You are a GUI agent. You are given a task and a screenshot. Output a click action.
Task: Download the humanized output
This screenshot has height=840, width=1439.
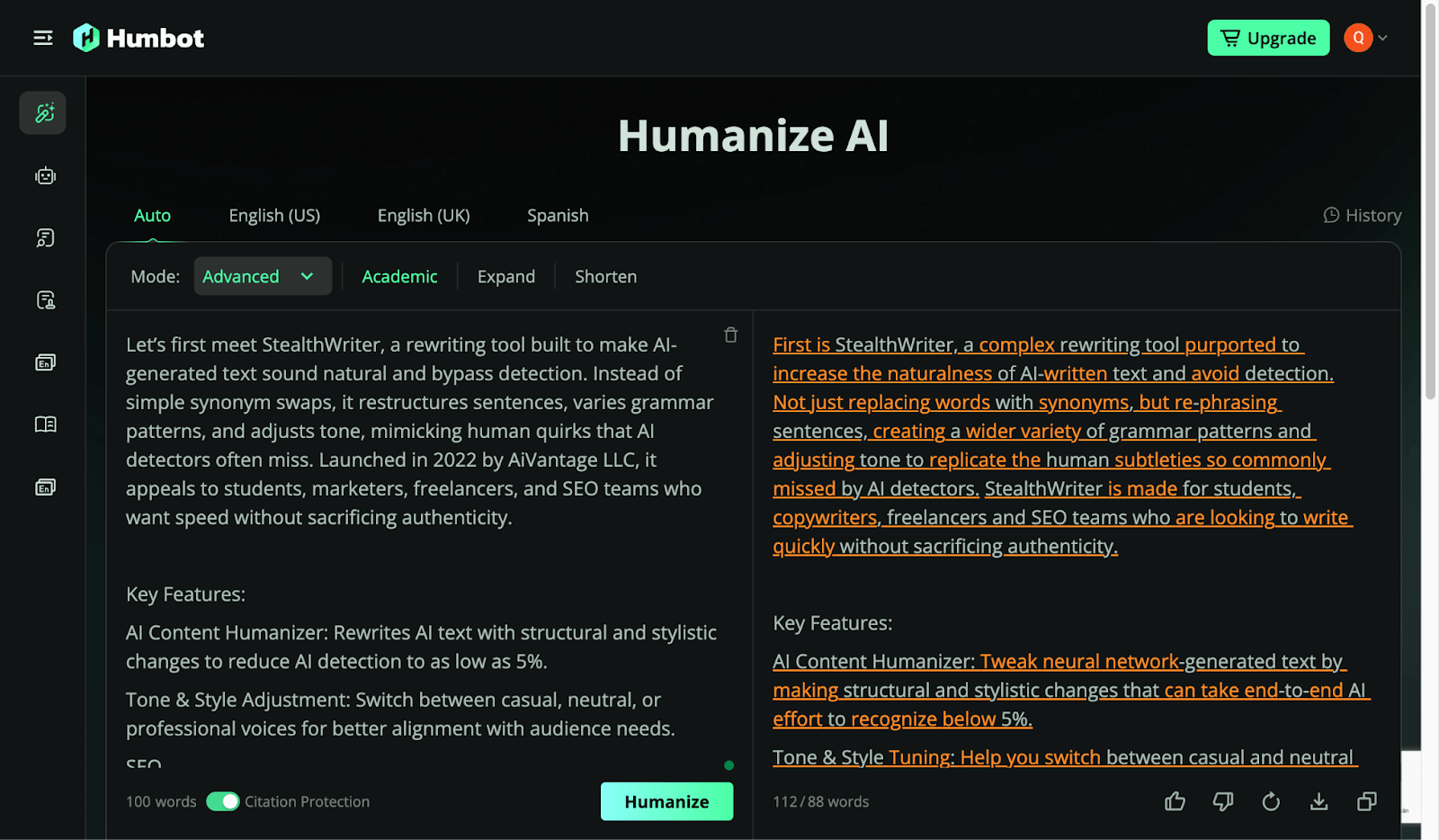[x=1318, y=801]
